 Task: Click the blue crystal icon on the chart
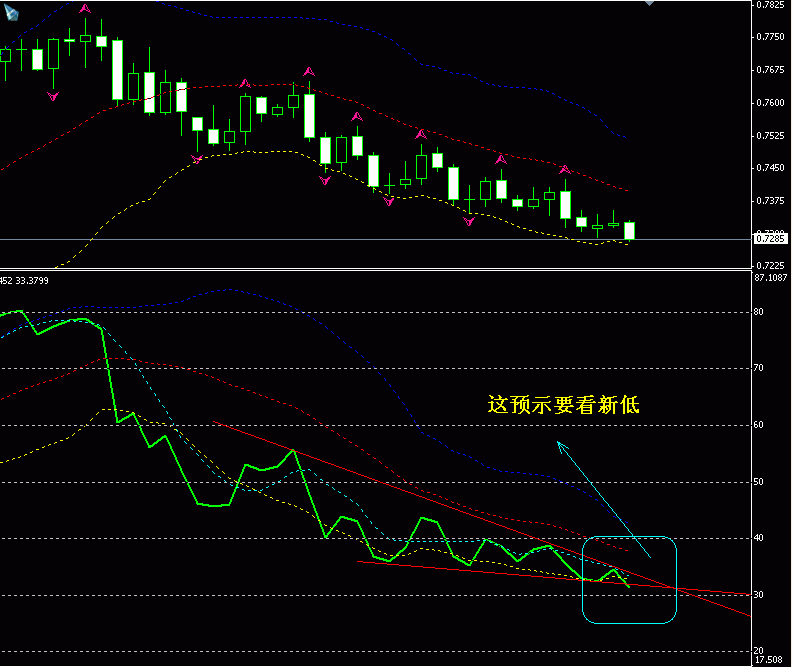tap(11, 12)
